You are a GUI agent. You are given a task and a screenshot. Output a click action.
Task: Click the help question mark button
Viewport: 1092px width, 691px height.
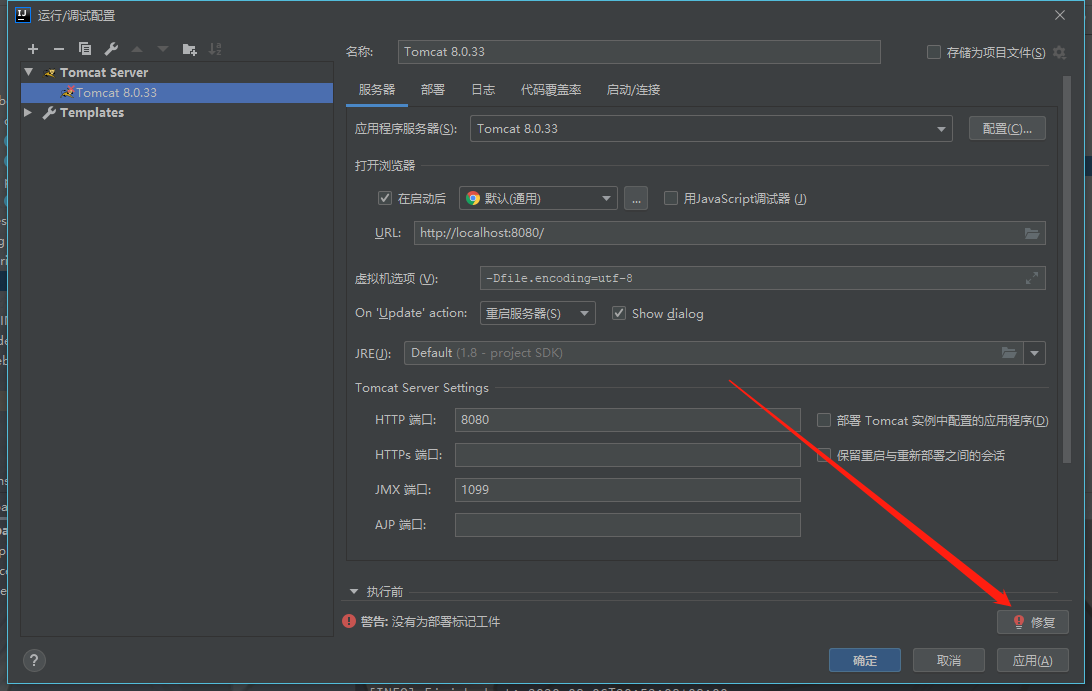click(x=34, y=660)
